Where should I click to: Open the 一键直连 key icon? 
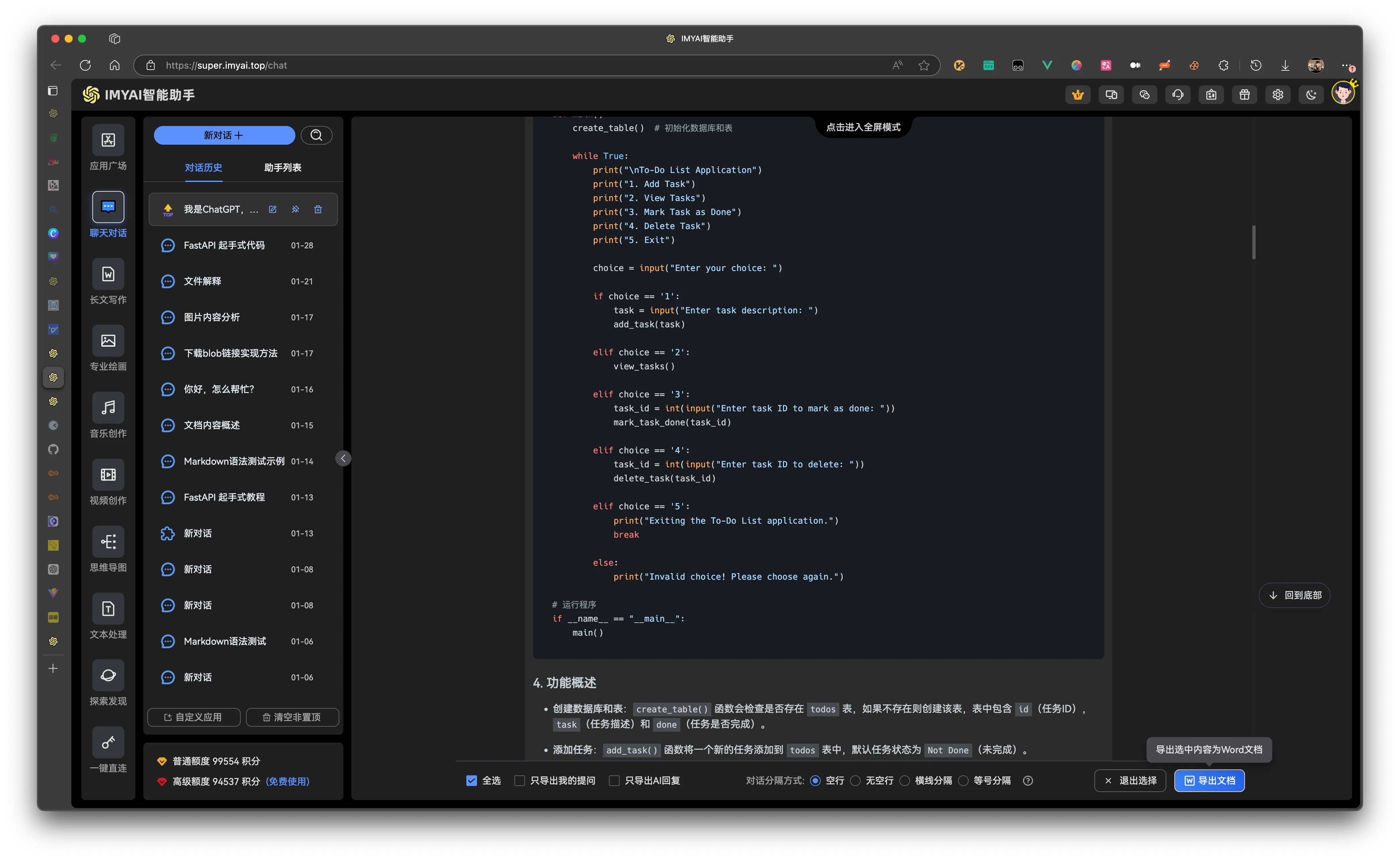[108, 742]
